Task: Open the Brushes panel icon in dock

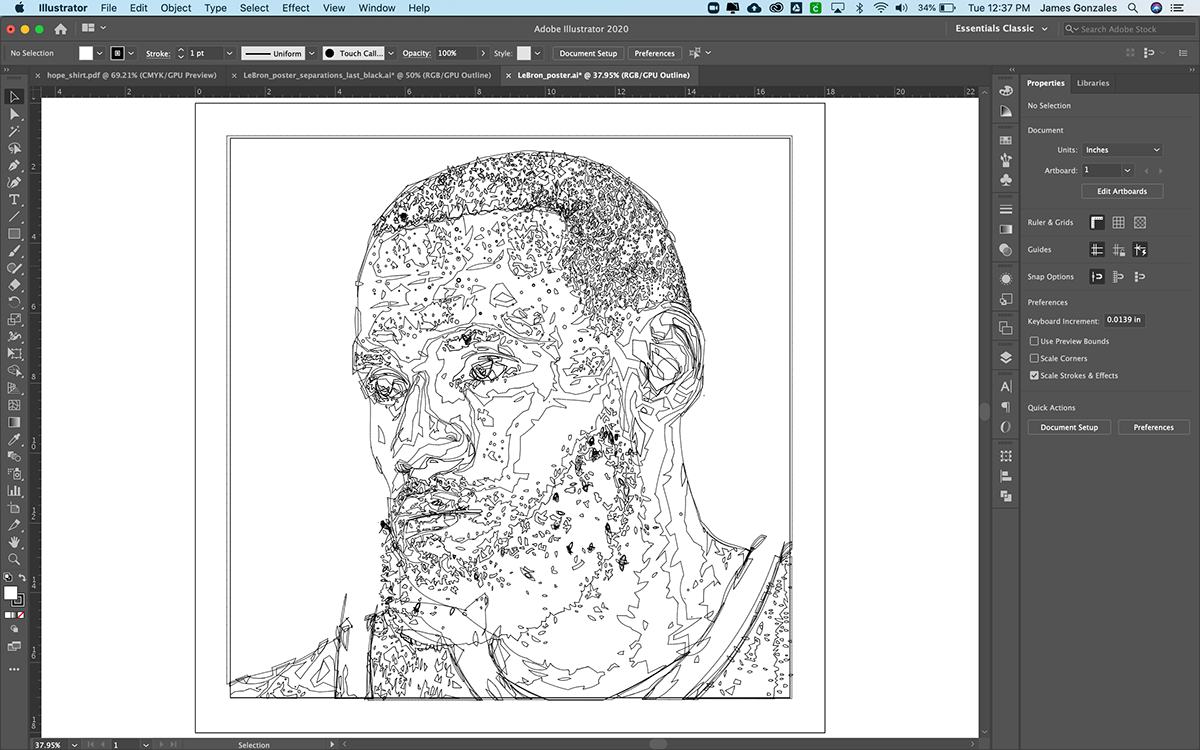Action: pyautogui.click(x=1006, y=160)
